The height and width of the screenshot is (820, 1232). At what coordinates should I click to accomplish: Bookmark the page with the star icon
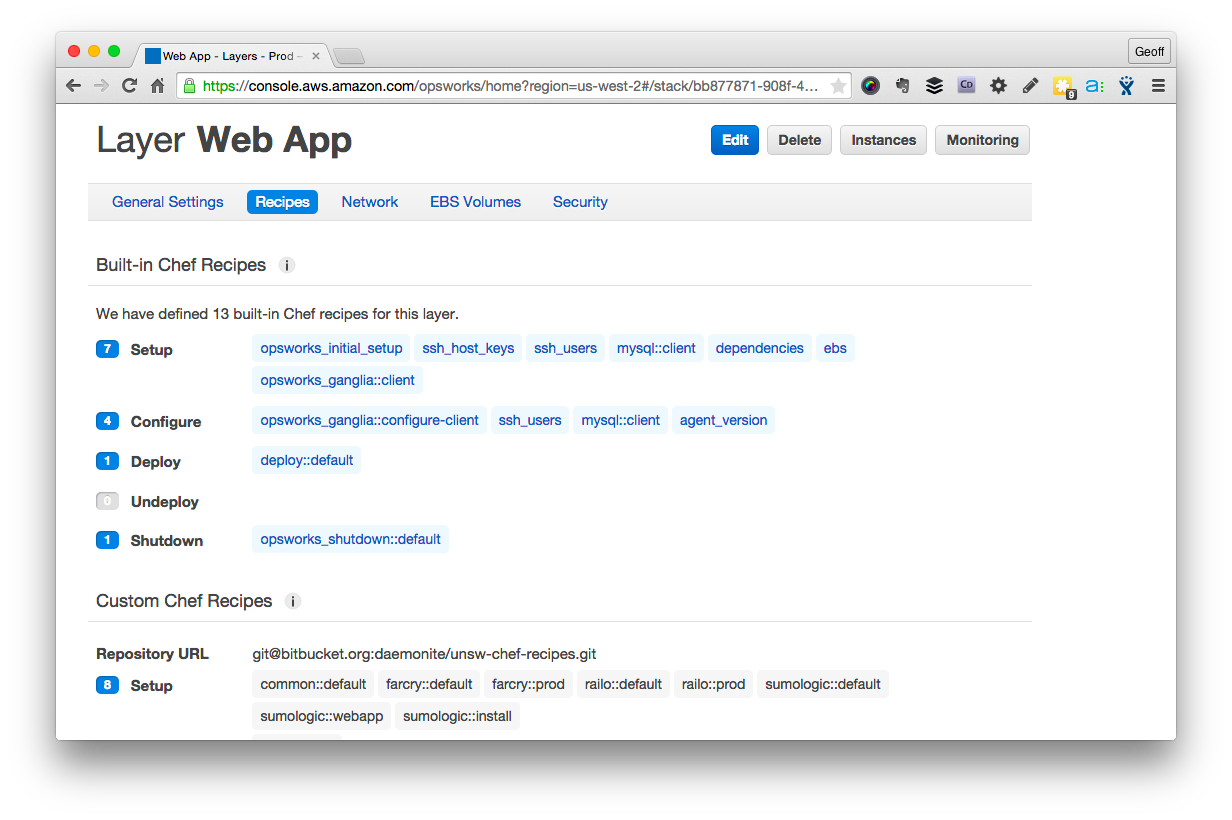(838, 86)
